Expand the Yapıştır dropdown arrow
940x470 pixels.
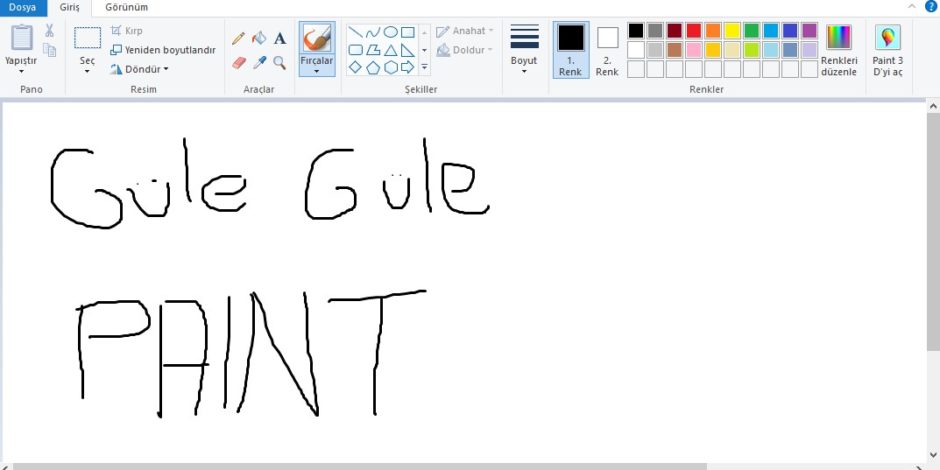(22, 71)
